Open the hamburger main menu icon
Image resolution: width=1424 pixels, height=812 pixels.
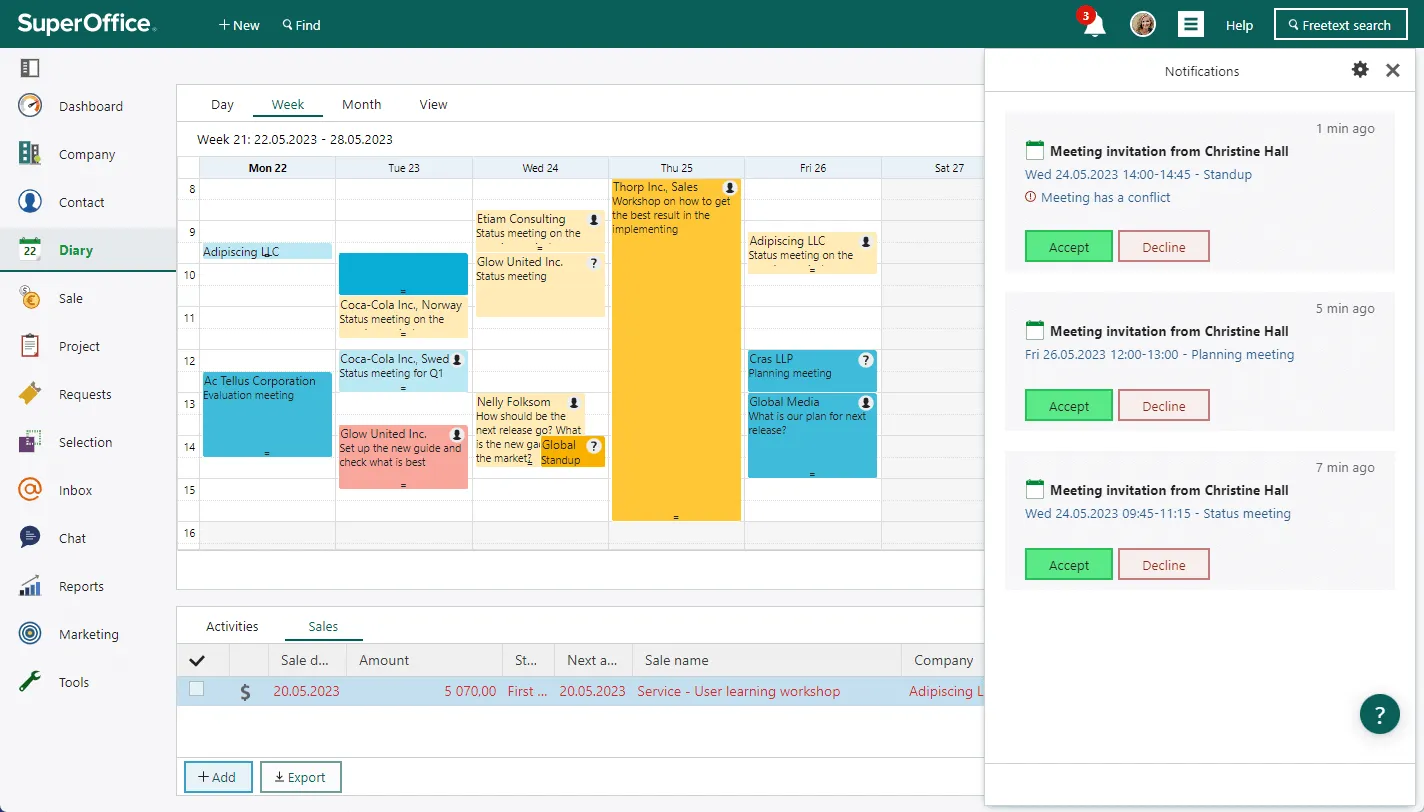pyautogui.click(x=1190, y=25)
